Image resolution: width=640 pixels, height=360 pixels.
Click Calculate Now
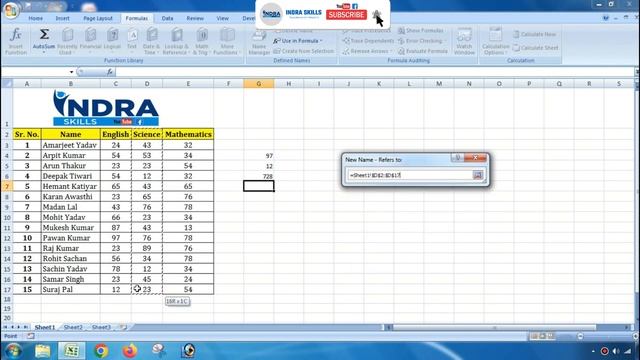tap(535, 34)
